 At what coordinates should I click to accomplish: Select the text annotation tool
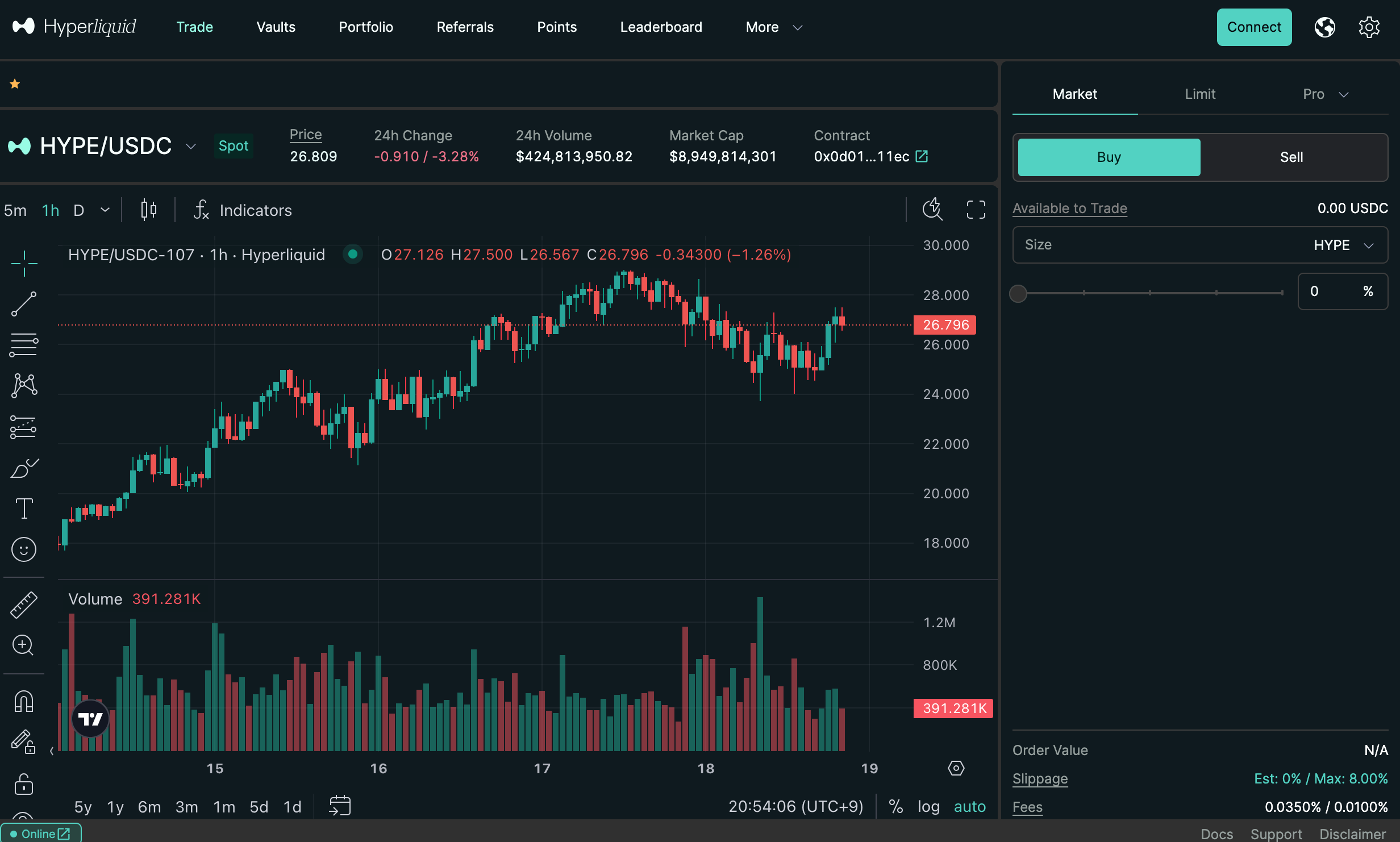pos(24,508)
